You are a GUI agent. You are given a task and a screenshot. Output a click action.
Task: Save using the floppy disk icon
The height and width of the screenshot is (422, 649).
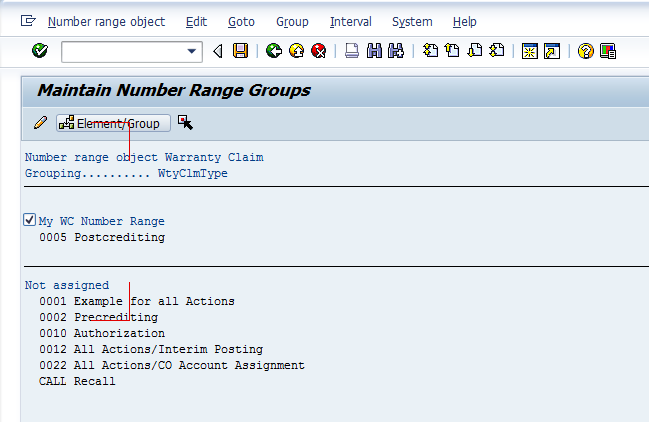point(240,51)
